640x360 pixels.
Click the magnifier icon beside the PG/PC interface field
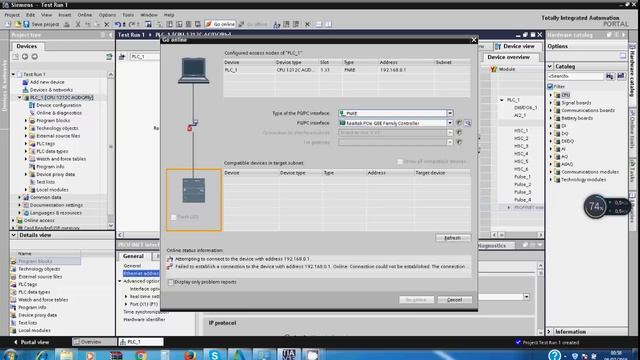pyautogui.click(x=468, y=123)
